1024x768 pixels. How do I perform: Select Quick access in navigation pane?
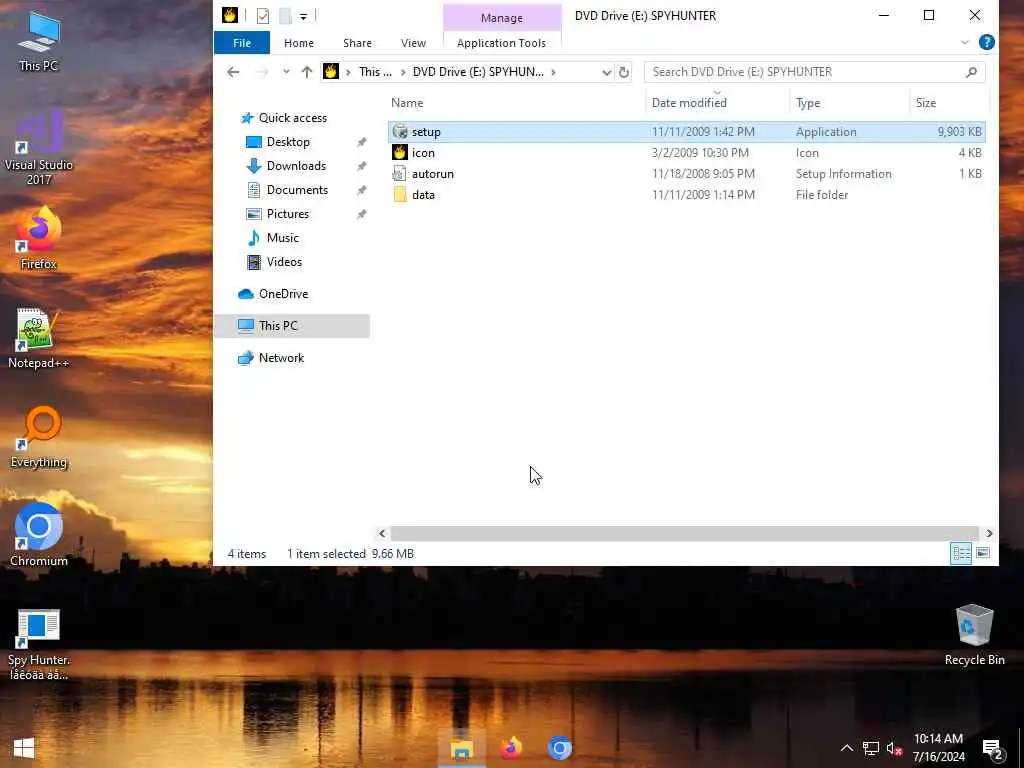coord(293,118)
